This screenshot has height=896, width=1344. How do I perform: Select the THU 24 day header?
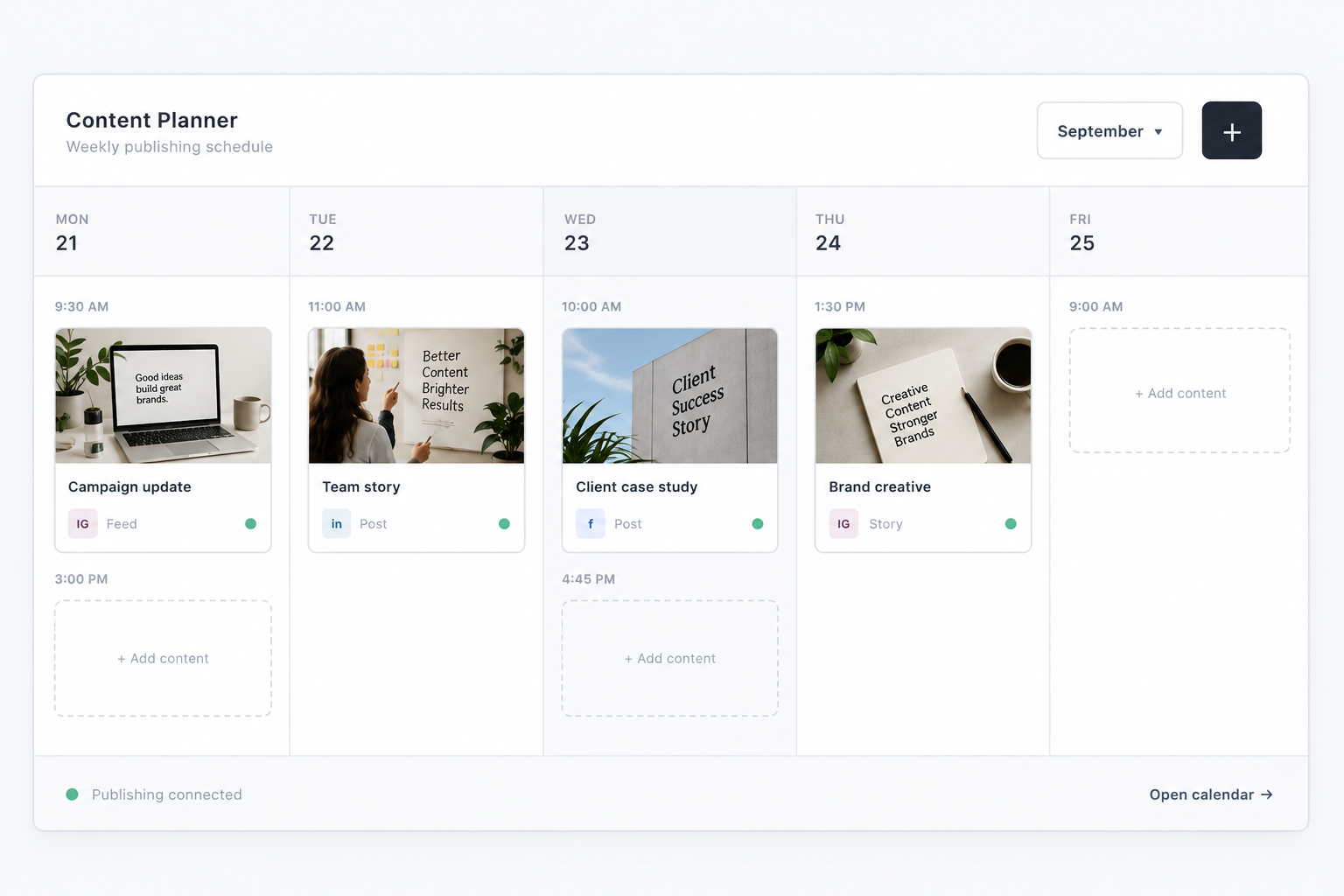click(x=923, y=232)
